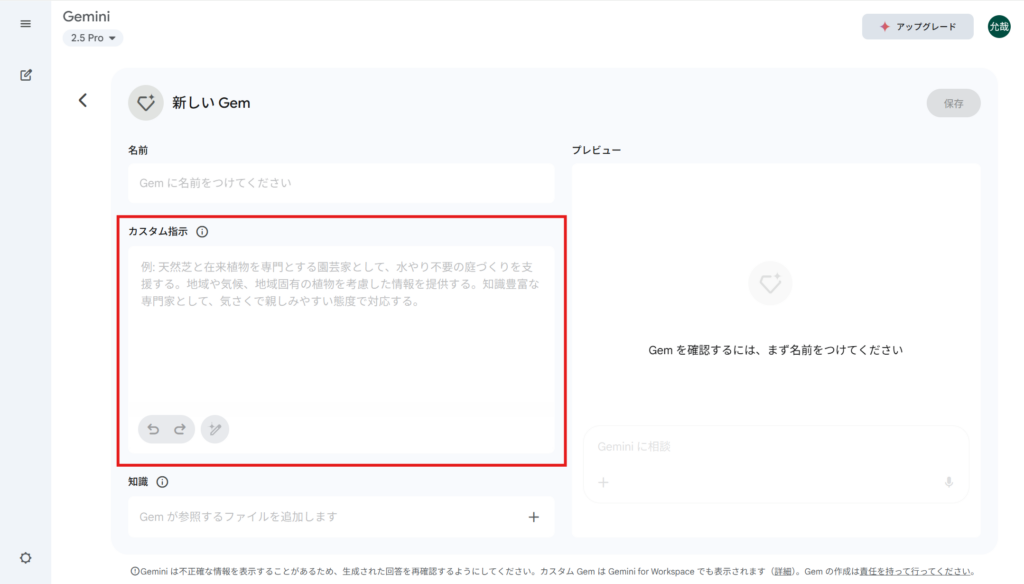Undo the custom instruction edit
1024x584 pixels.
point(153,429)
